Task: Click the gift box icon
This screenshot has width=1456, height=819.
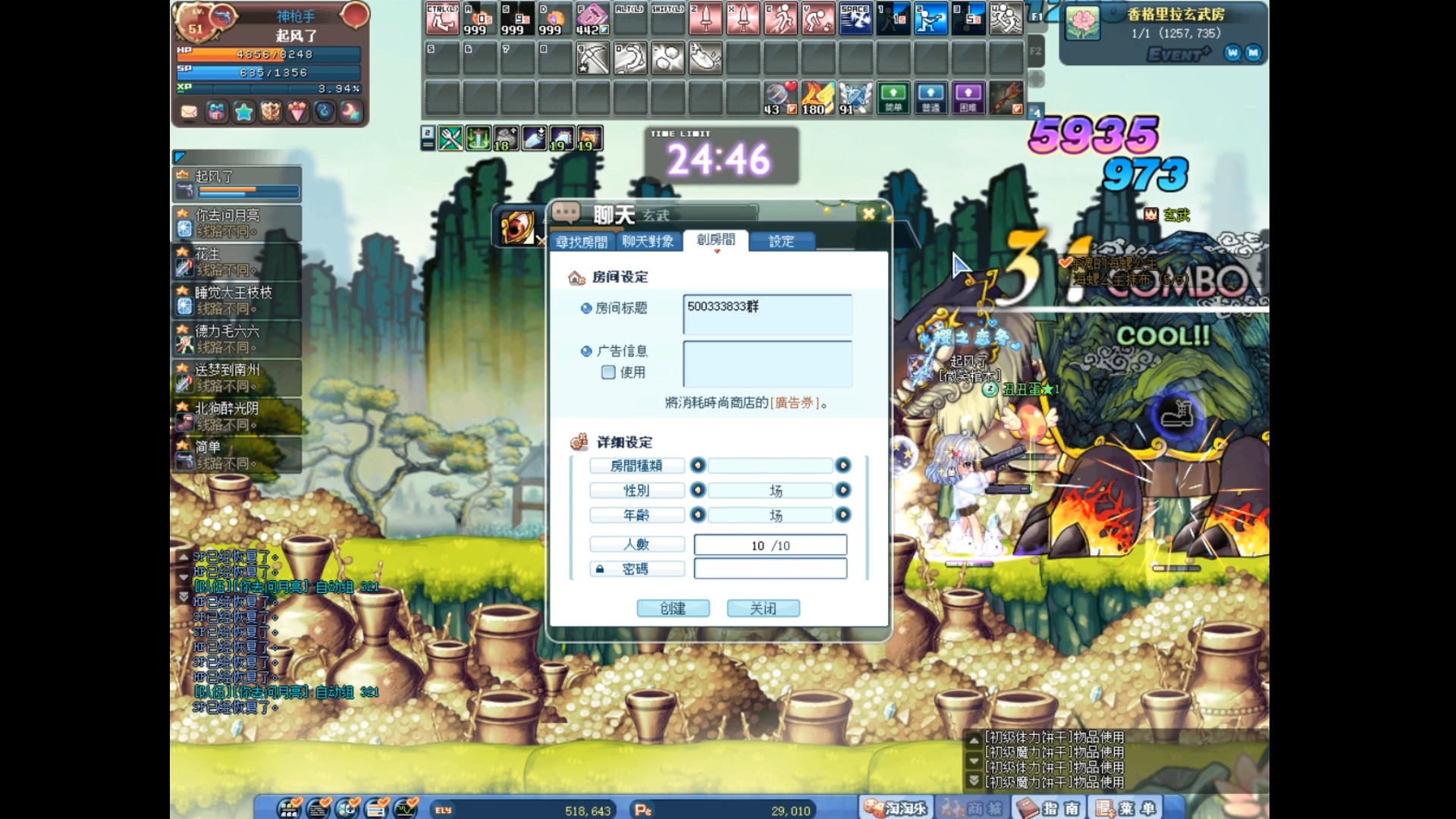Action: click(x=217, y=112)
